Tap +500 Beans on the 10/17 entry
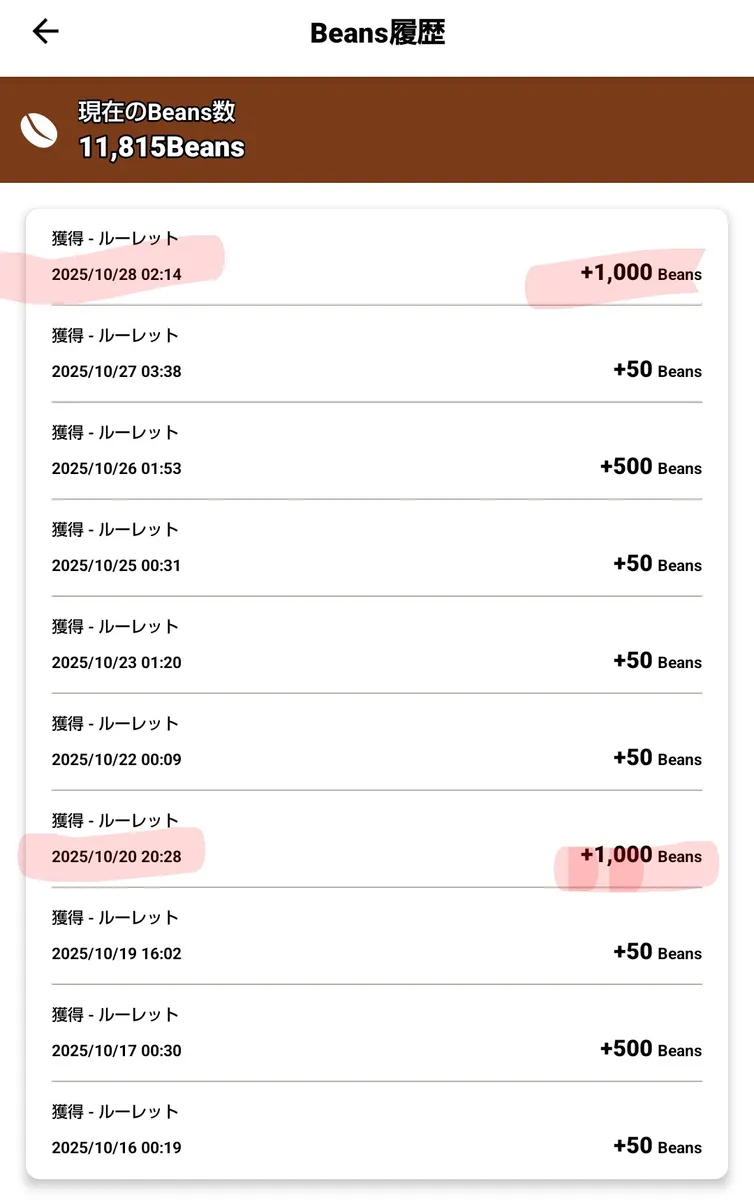754x1200 pixels. tap(650, 1049)
